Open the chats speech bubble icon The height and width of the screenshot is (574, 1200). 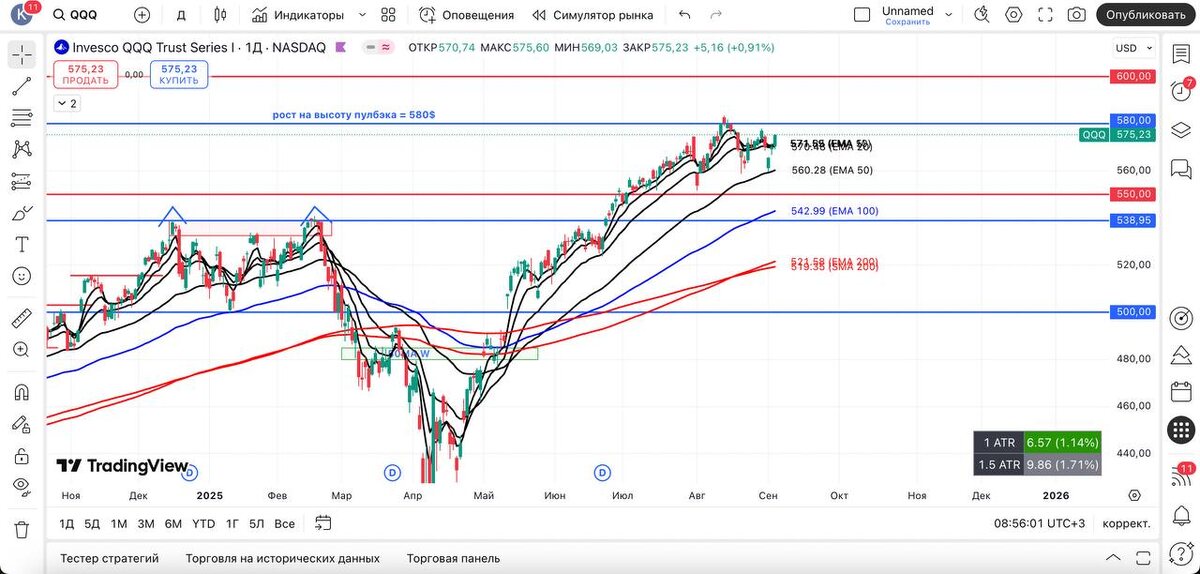pyautogui.click(x=1181, y=168)
